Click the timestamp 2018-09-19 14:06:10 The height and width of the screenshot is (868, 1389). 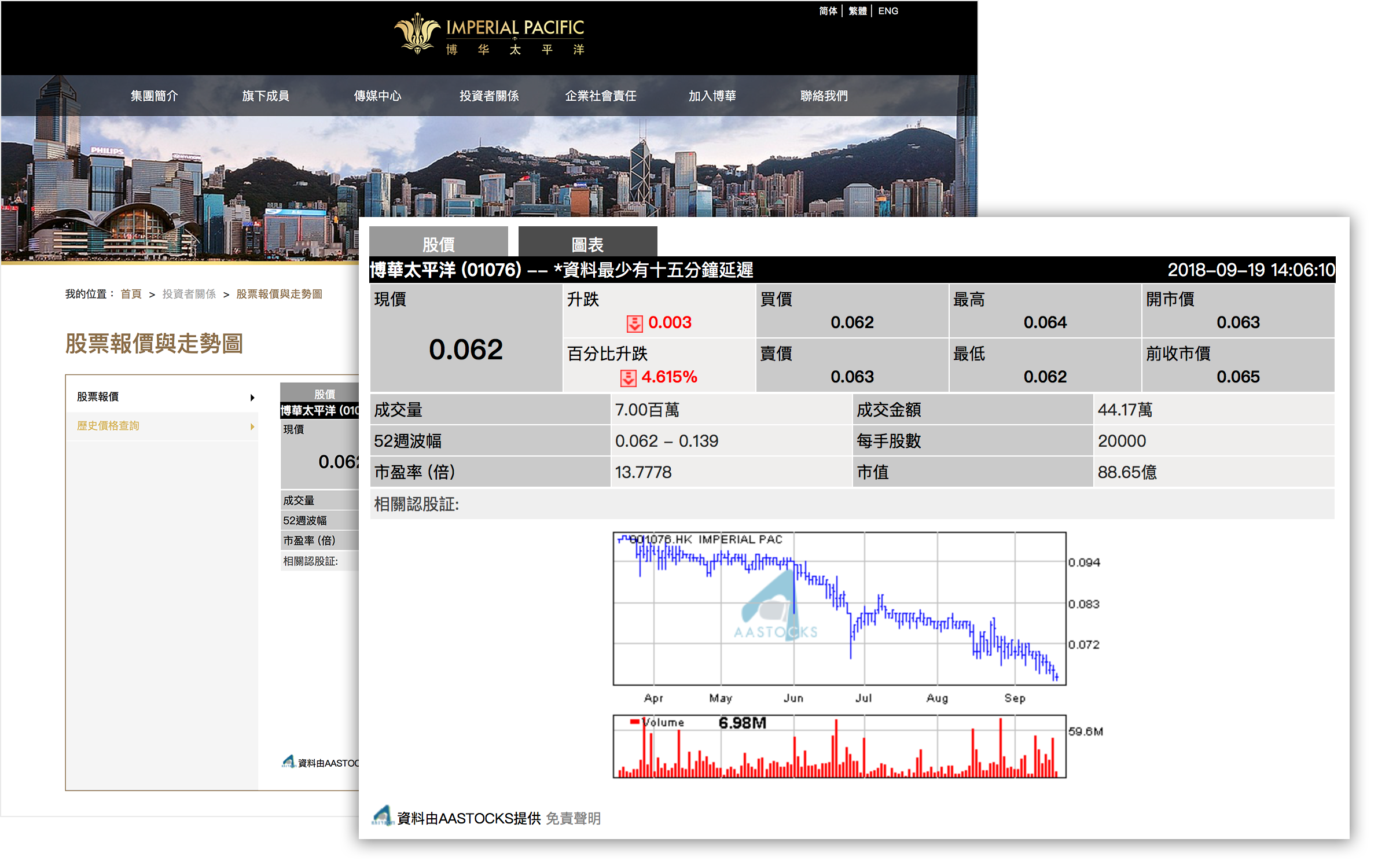click(x=1251, y=270)
